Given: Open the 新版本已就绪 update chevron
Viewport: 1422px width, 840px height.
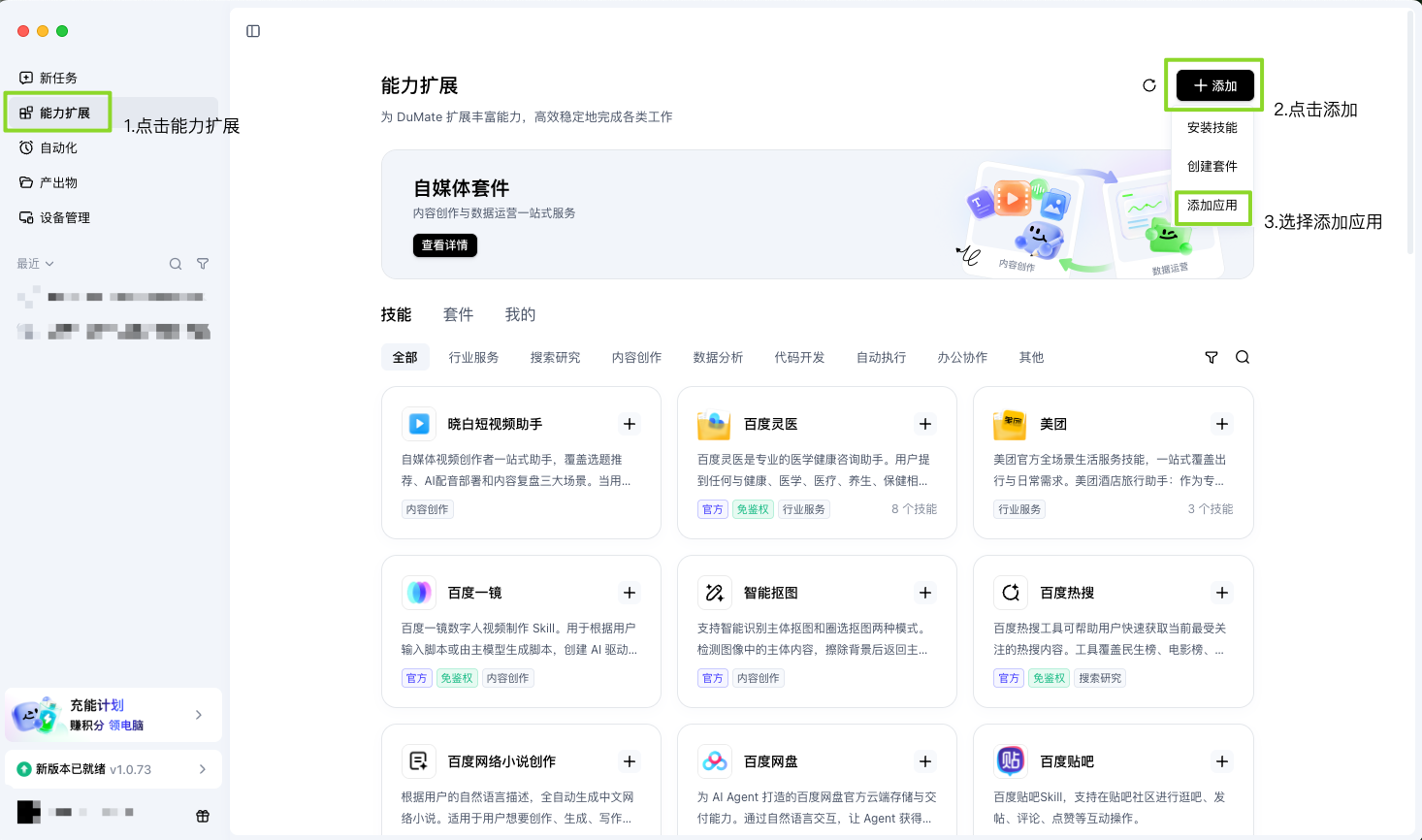Looking at the screenshot, I should [x=203, y=769].
